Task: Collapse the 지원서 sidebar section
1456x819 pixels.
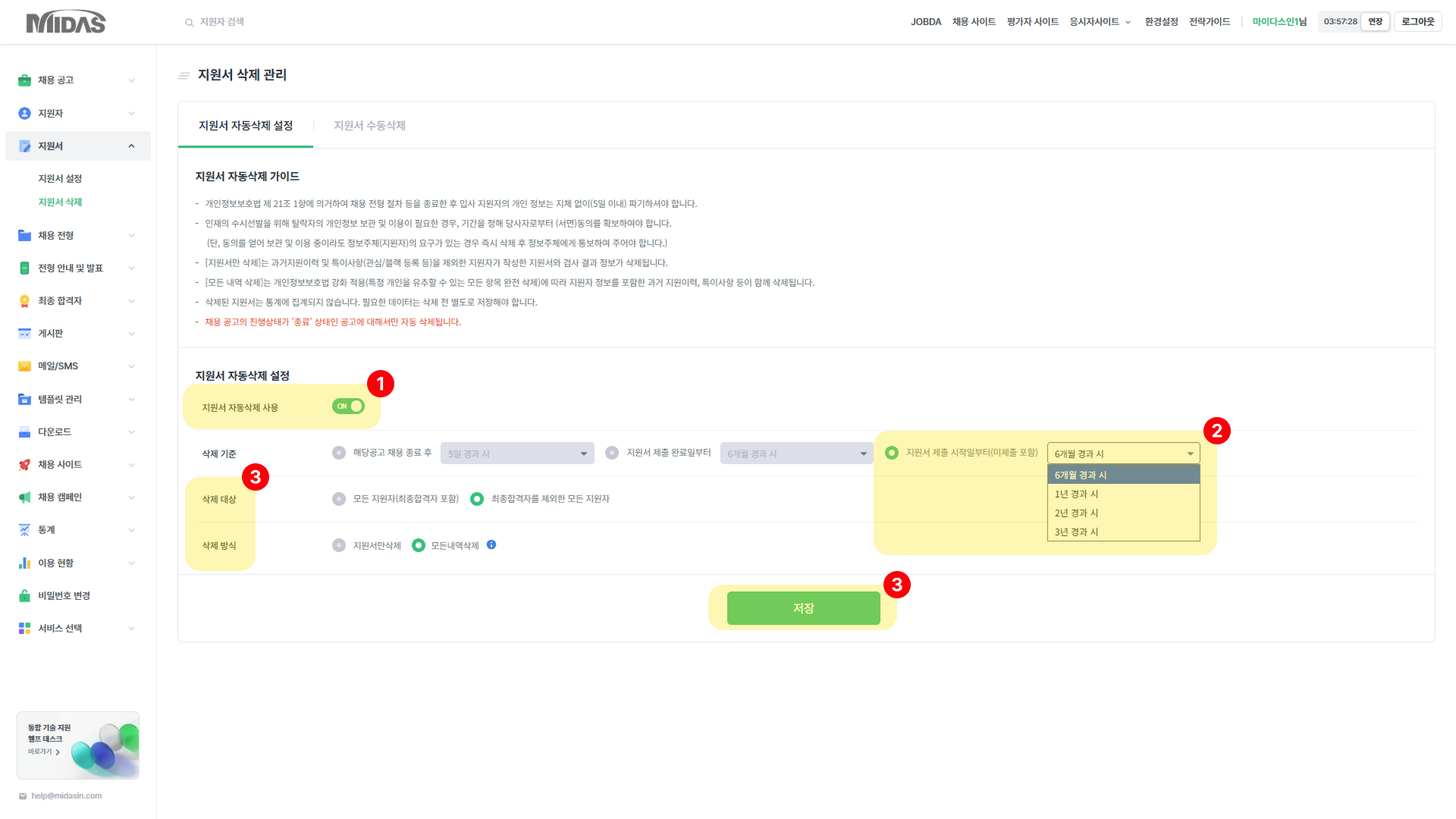Action: tap(131, 146)
